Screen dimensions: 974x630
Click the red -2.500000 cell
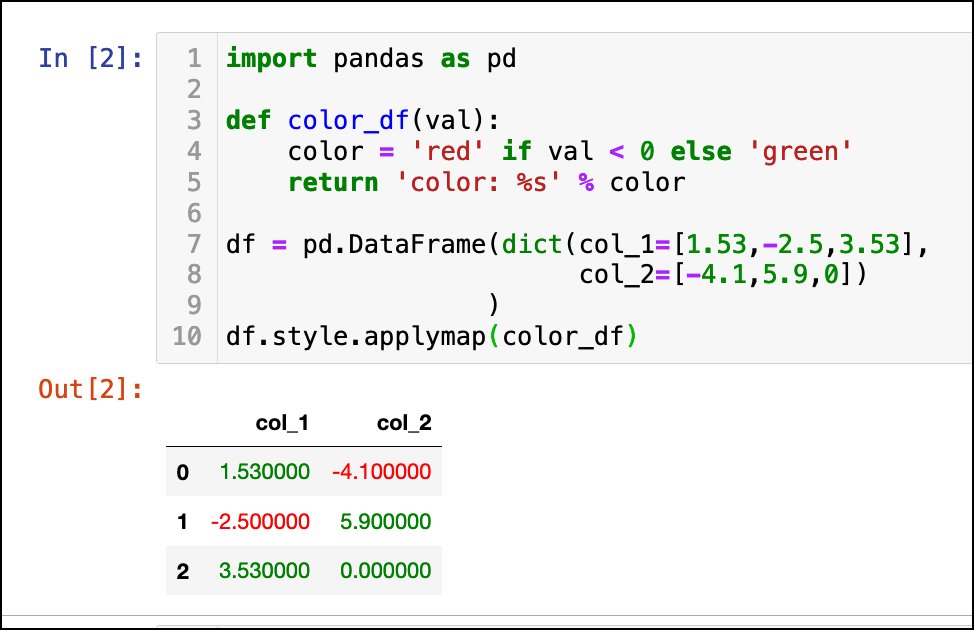(260, 521)
